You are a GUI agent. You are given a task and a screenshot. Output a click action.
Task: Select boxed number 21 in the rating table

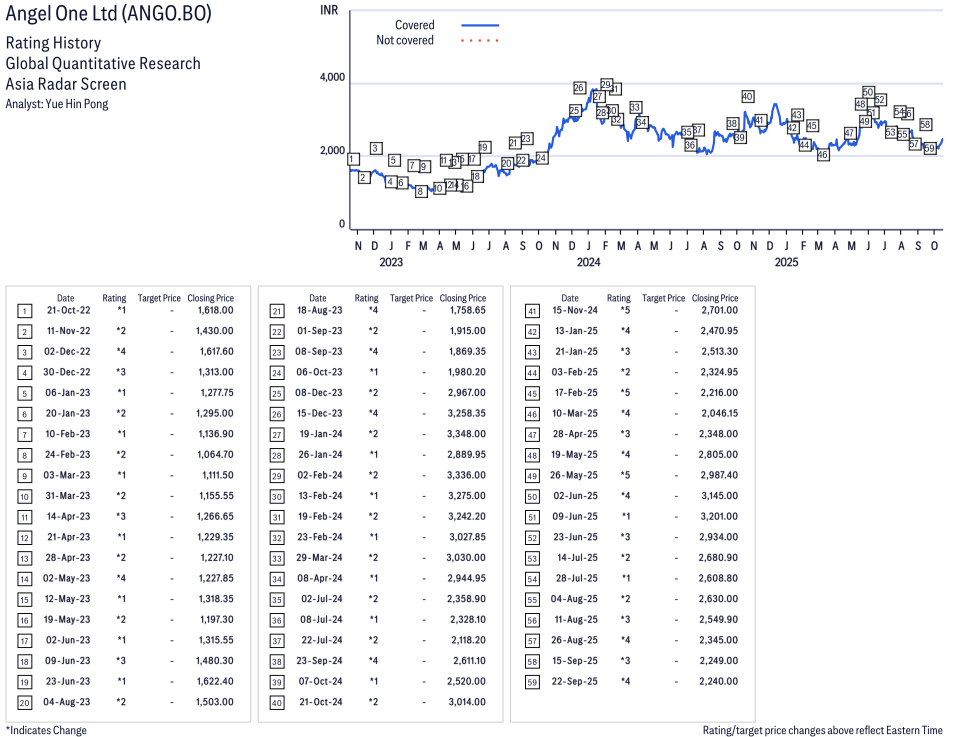pos(276,311)
